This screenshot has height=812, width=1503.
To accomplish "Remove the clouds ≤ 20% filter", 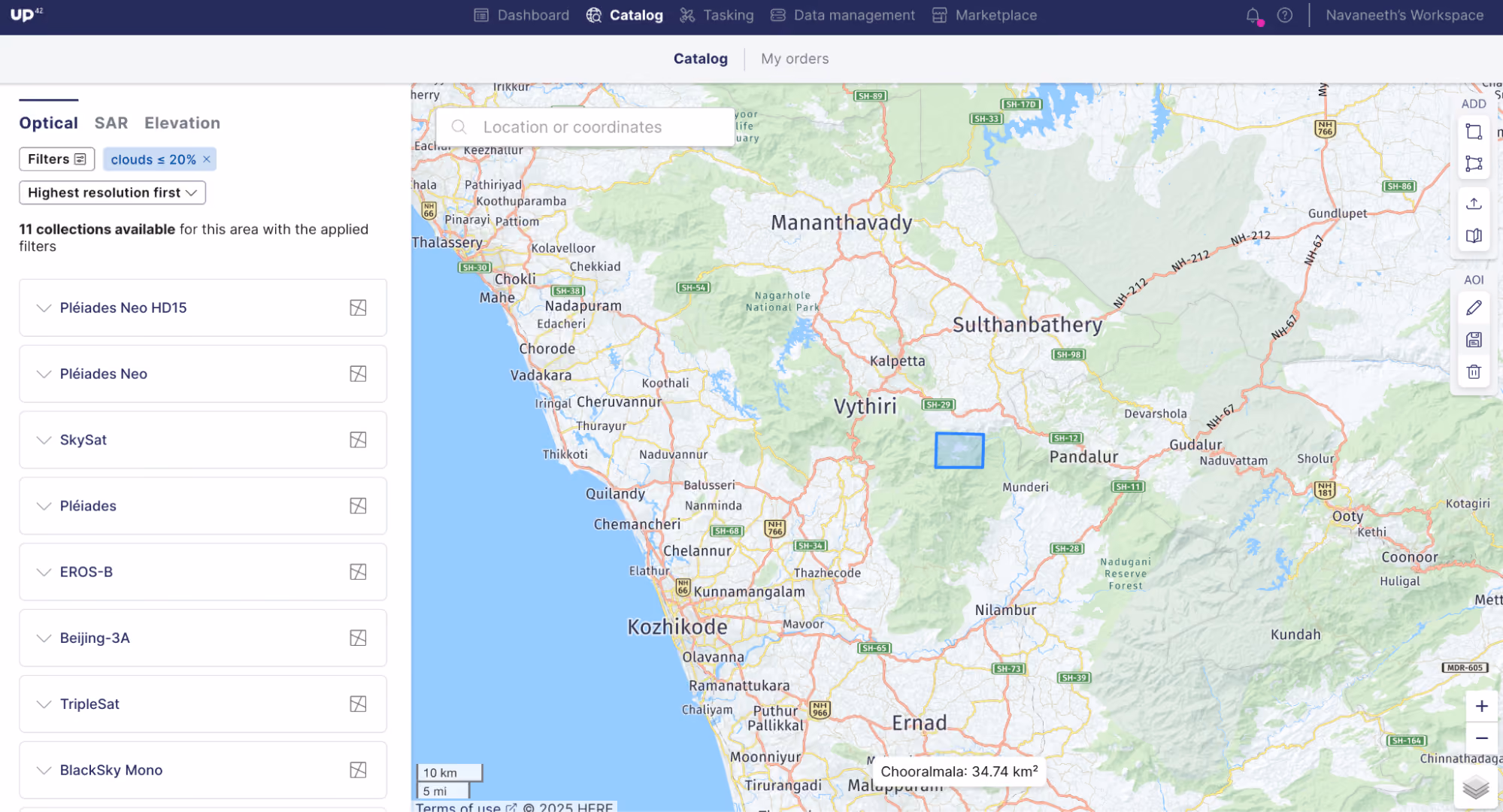I will click(x=207, y=159).
